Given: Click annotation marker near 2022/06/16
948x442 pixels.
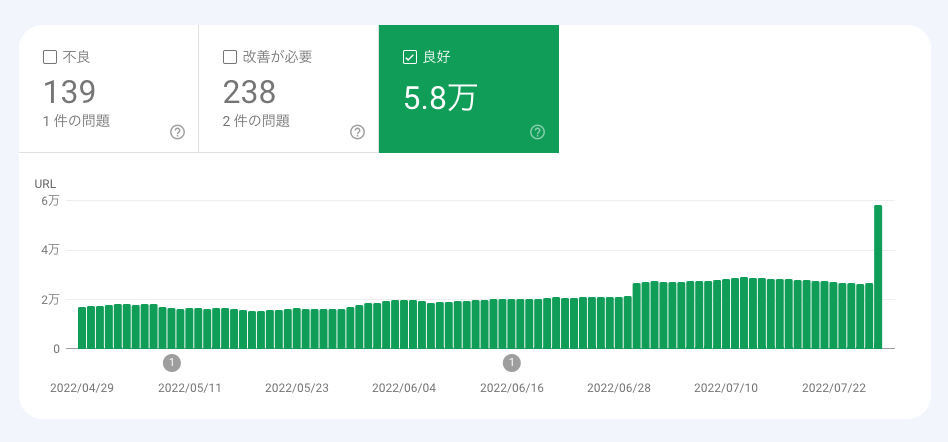Looking at the screenshot, I should [x=511, y=363].
